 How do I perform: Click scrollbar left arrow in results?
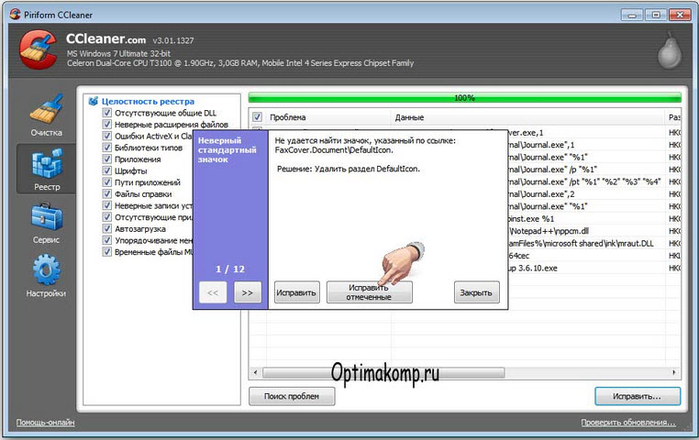[x=255, y=372]
